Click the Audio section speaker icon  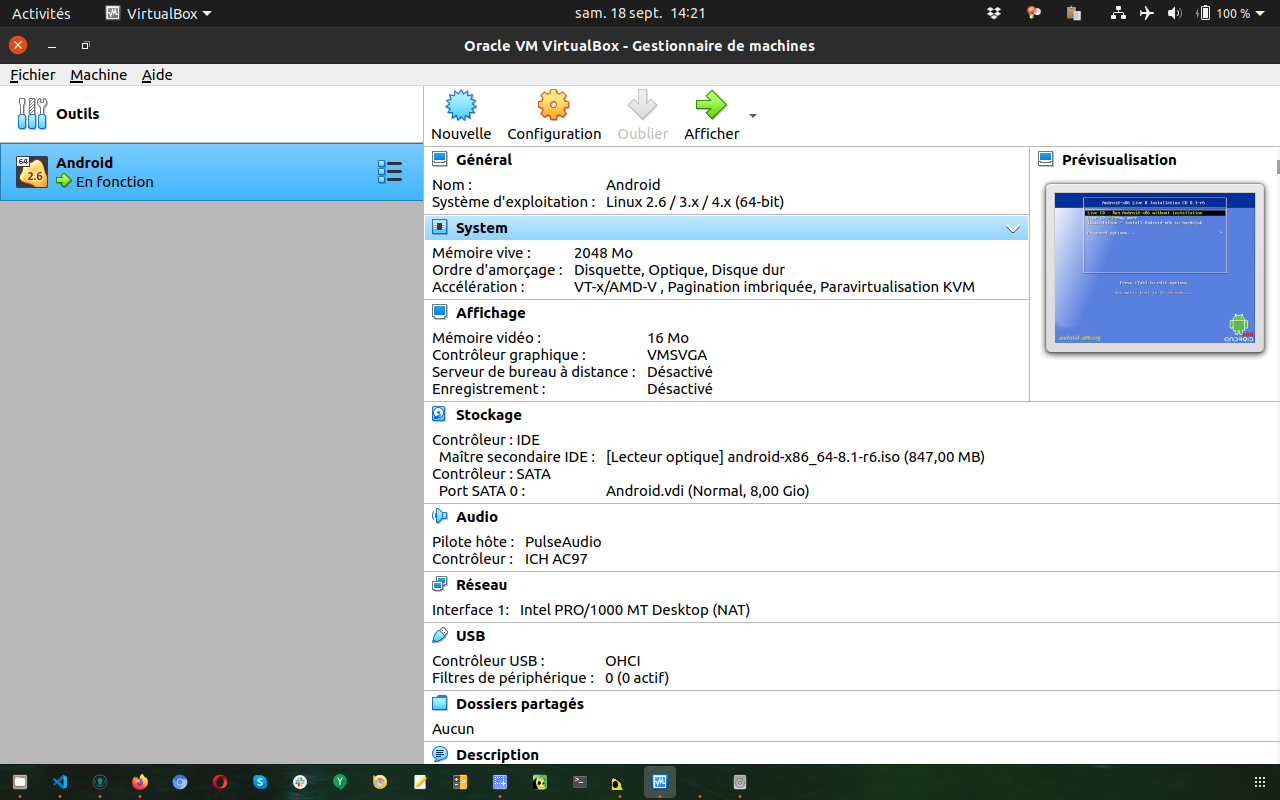[x=439, y=516]
